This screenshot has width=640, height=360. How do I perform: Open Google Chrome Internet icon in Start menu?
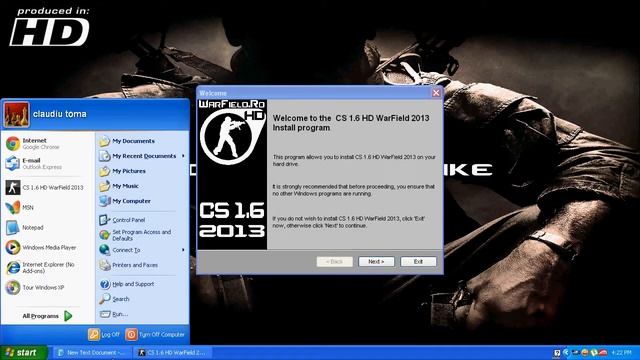[13, 144]
